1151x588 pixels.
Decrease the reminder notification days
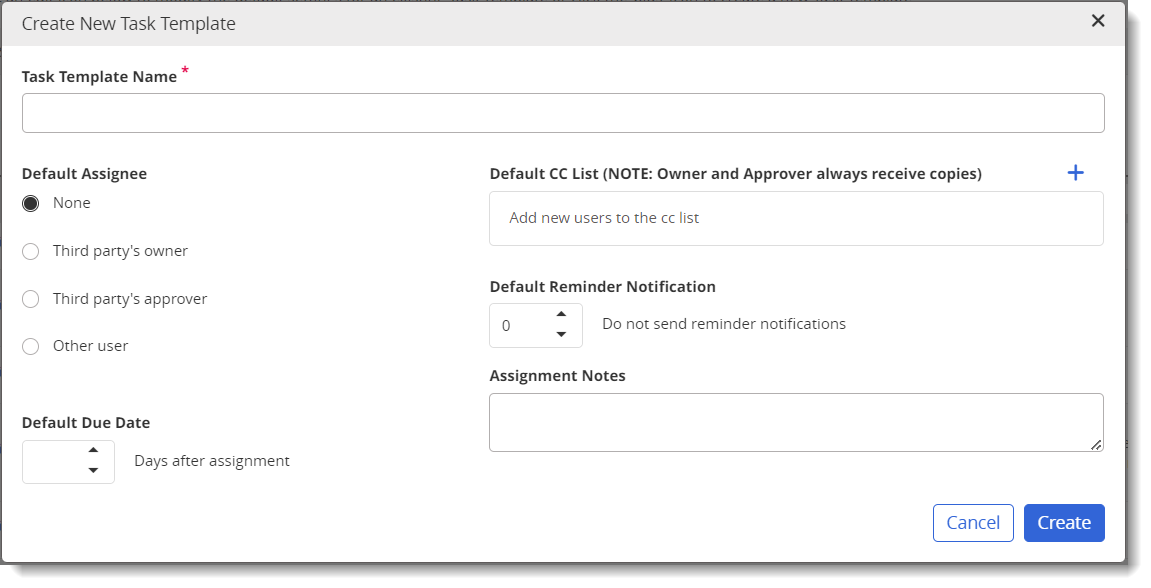pos(562,335)
